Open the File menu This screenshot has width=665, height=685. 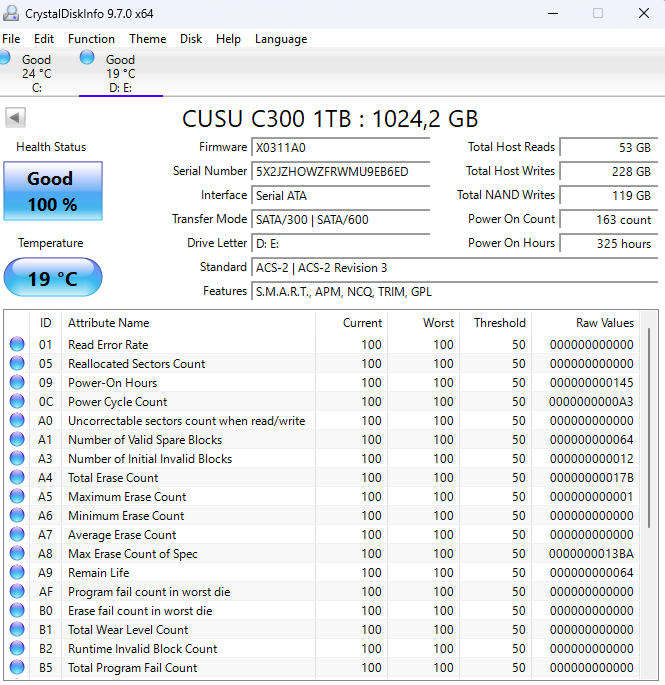[x=11, y=39]
